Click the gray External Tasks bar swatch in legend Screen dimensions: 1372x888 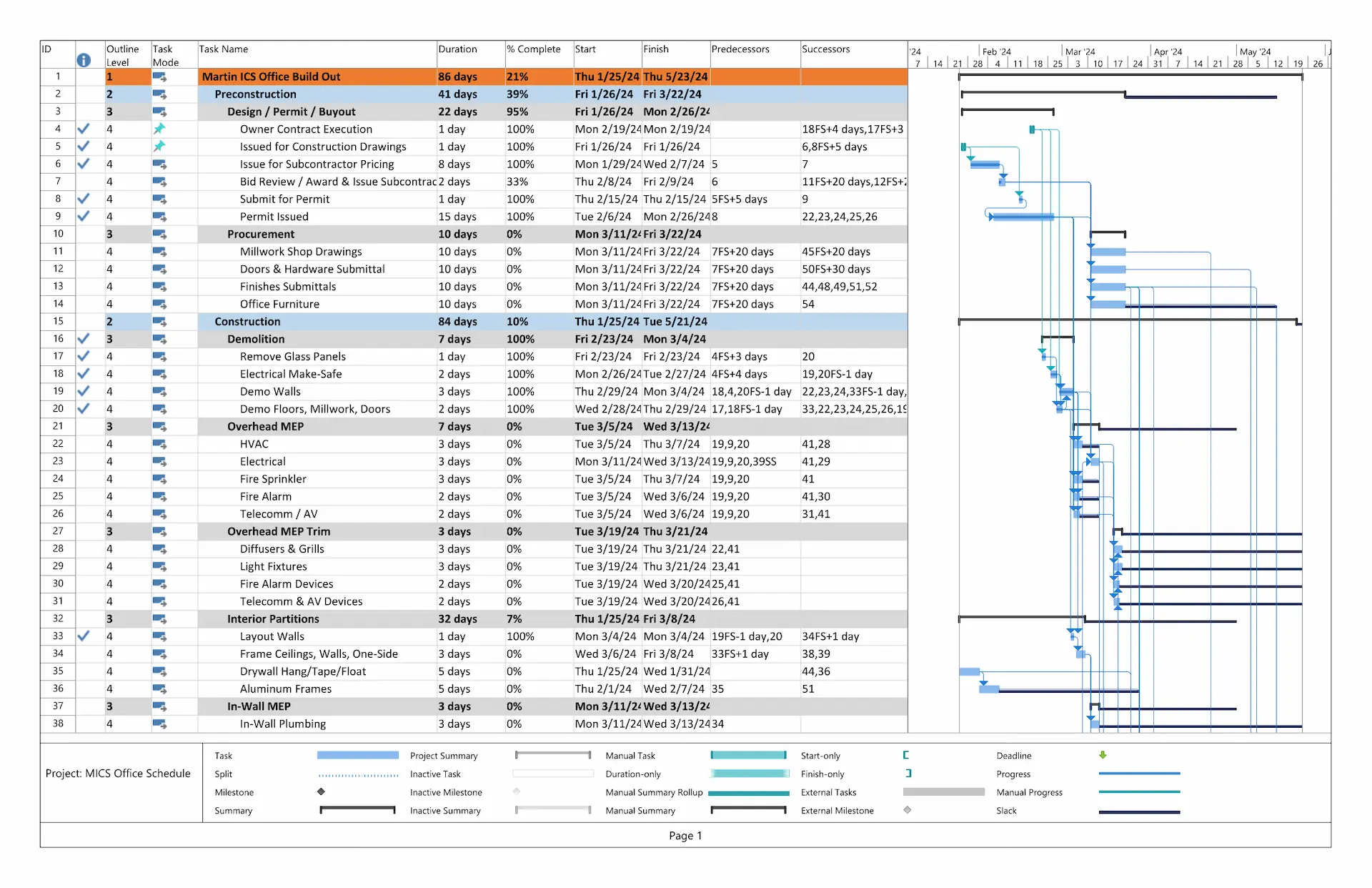click(x=943, y=791)
